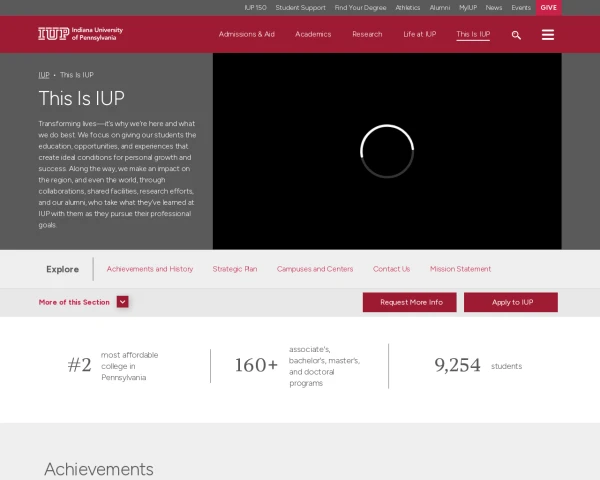Open MyIUP in top utility bar
Image resolution: width=600 pixels, height=480 pixels.
tap(468, 7)
